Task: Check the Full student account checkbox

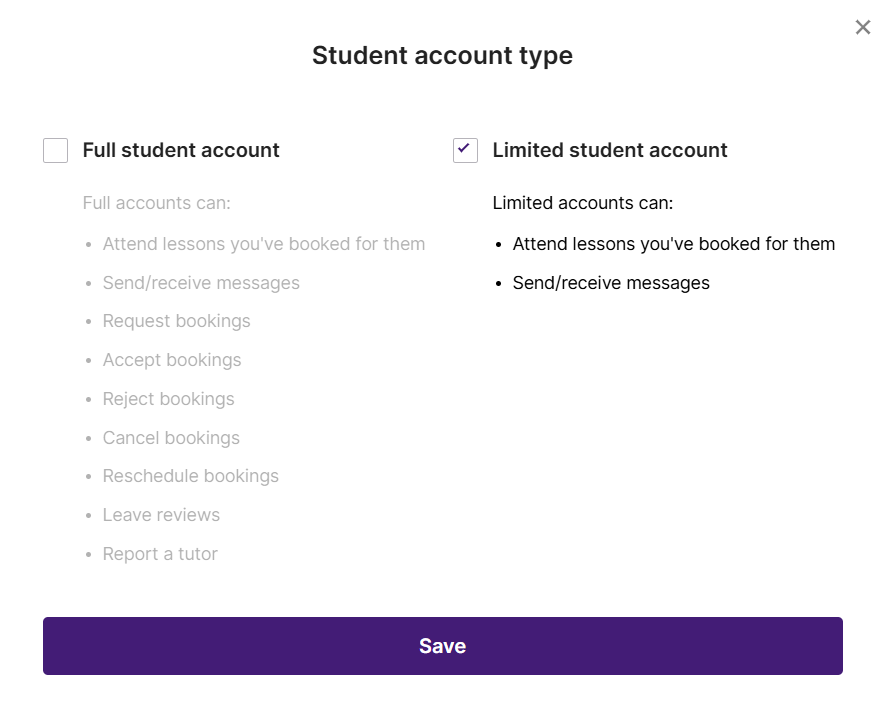Action: 56,151
